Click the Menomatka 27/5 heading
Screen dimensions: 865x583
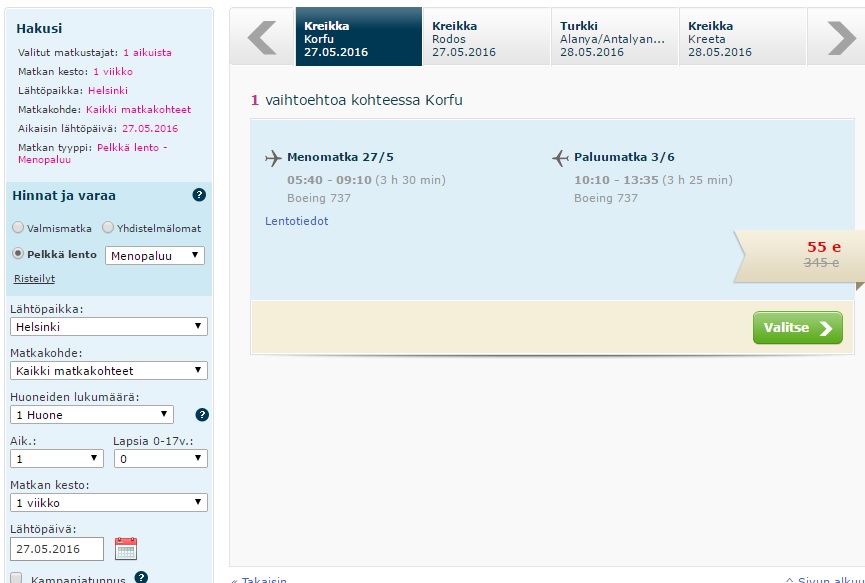point(340,157)
